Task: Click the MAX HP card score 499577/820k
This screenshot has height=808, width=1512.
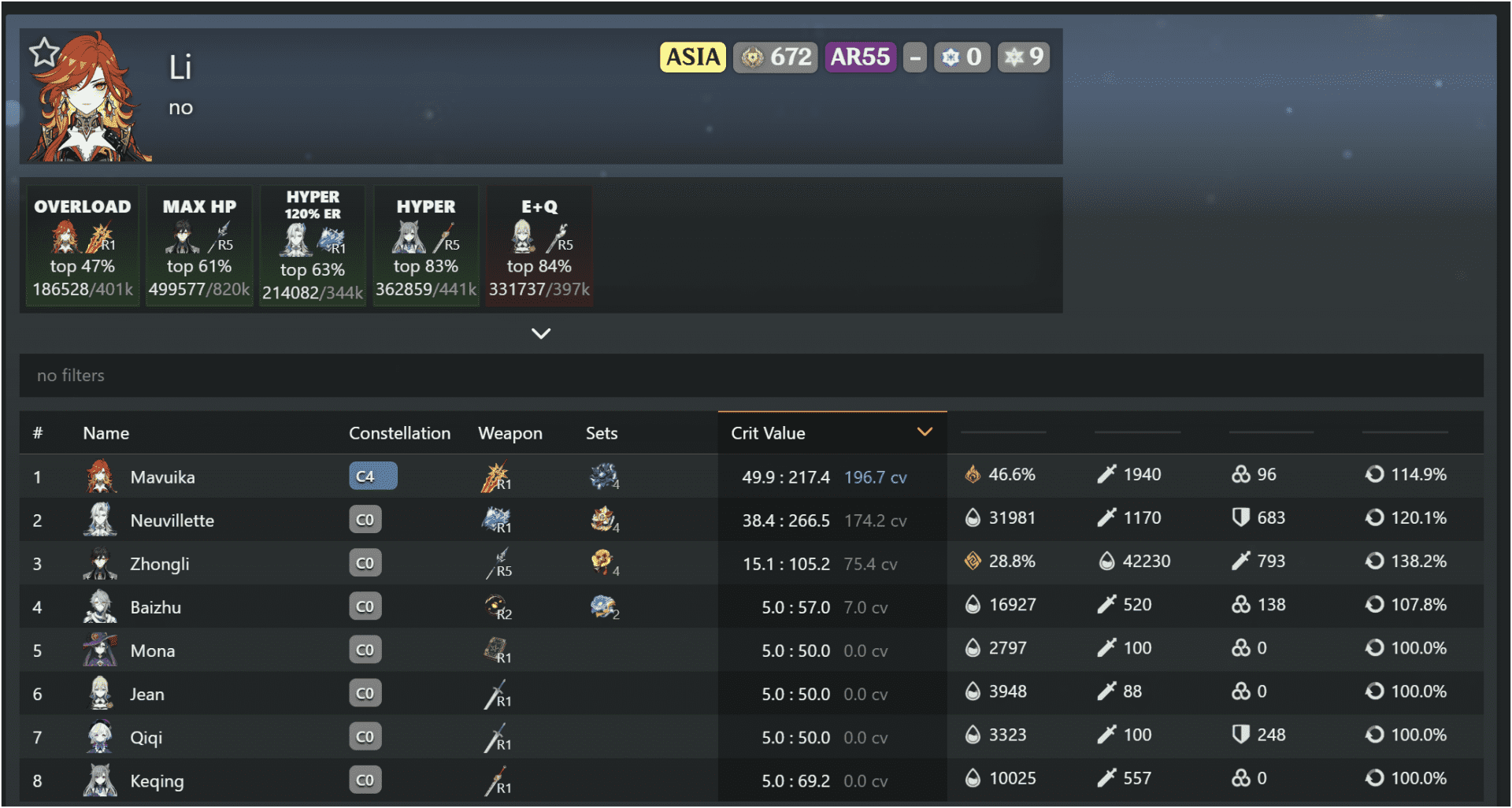Action: [199, 290]
